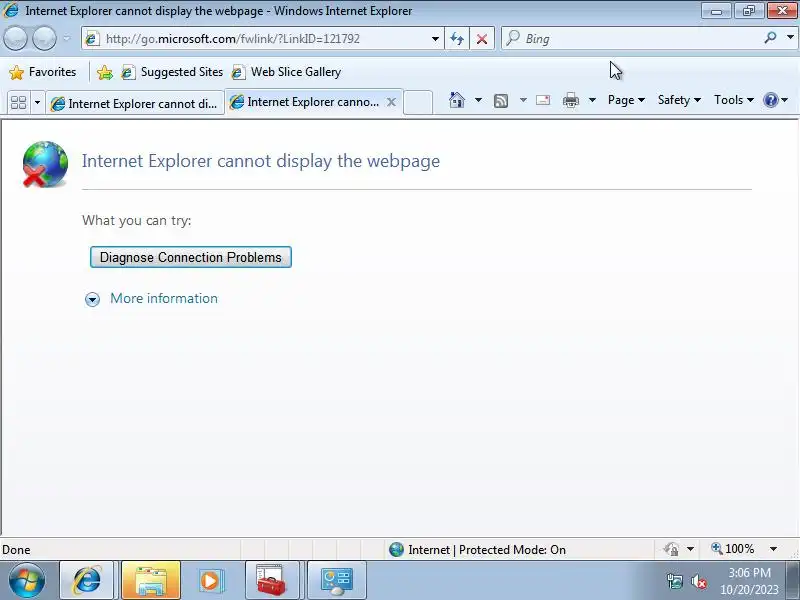Open search provider dropdown arrow

tap(790, 37)
